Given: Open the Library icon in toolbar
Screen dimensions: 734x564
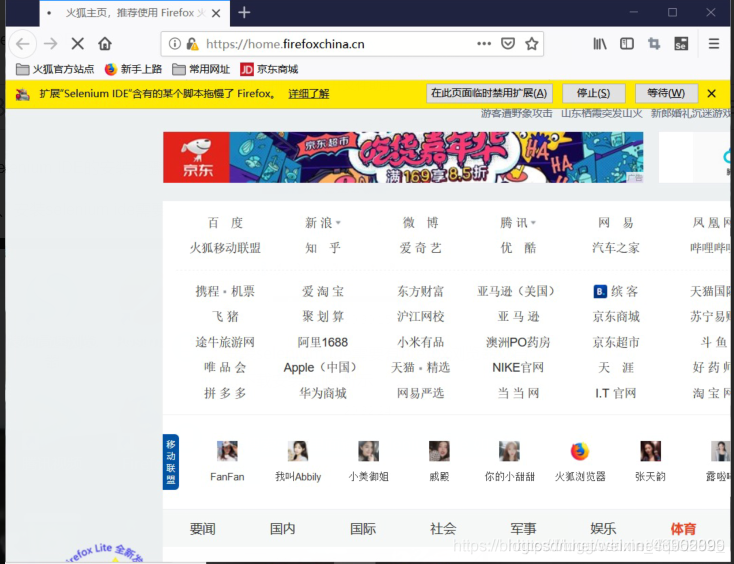Looking at the screenshot, I should coord(600,44).
